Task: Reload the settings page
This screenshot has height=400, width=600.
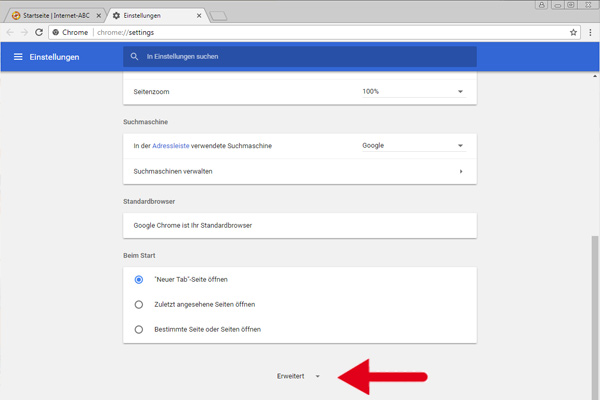Action: [x=40, y=32]
